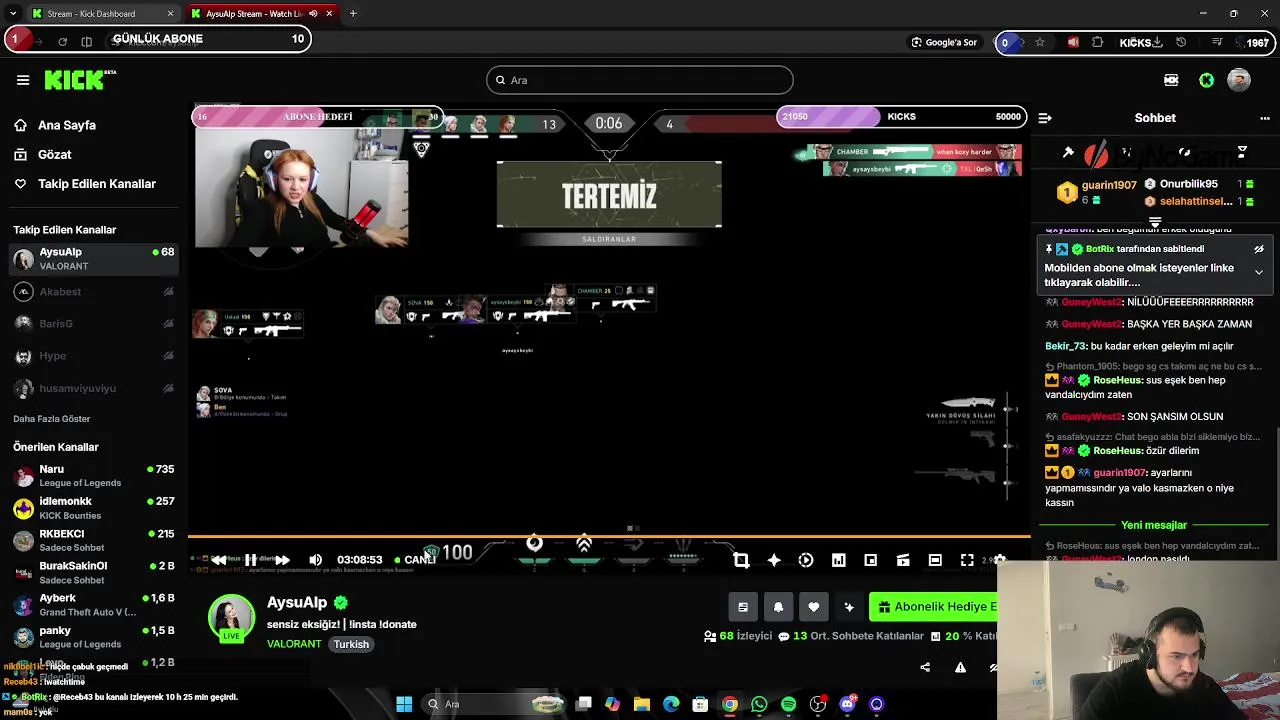1280x720 pixels.
Task: Open Discord from taskbar
Action: coord(848,704)
